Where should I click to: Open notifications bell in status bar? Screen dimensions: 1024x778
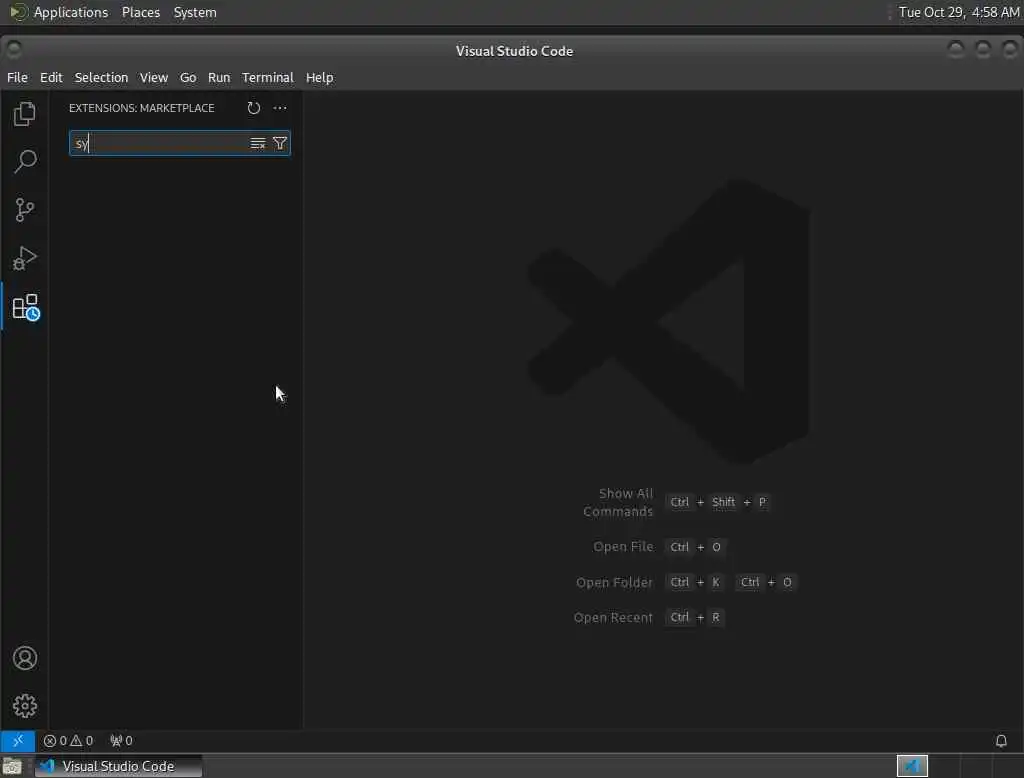click(1000, 740)
